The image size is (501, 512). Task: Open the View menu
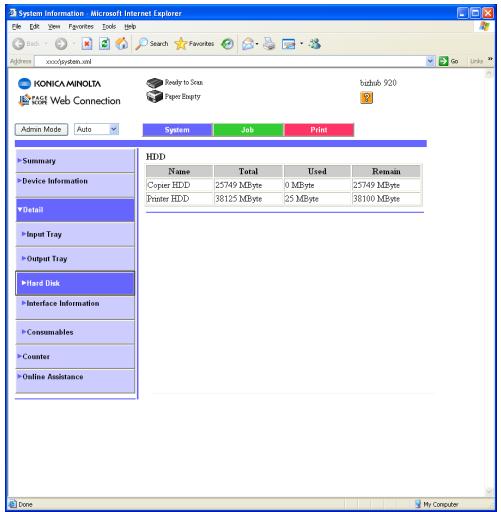(x=54, y=27)
